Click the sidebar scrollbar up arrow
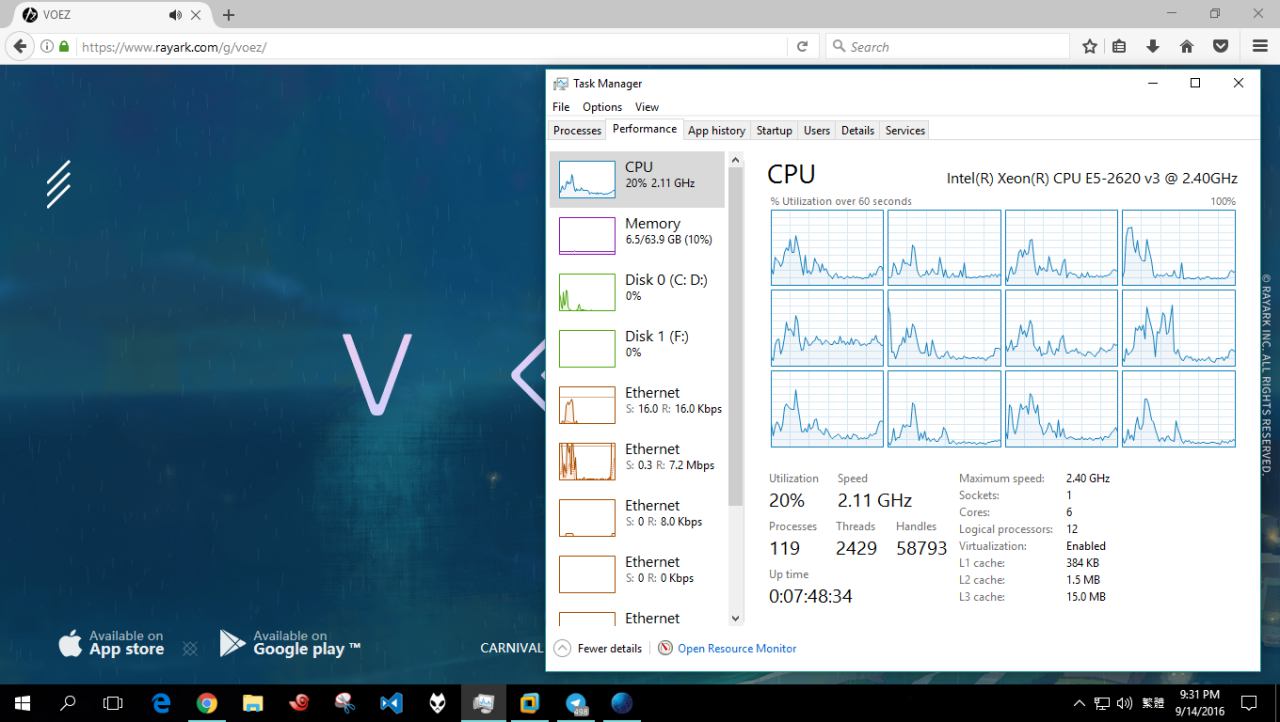This screenshot has width=1280, height=722. tap(736, 160)
